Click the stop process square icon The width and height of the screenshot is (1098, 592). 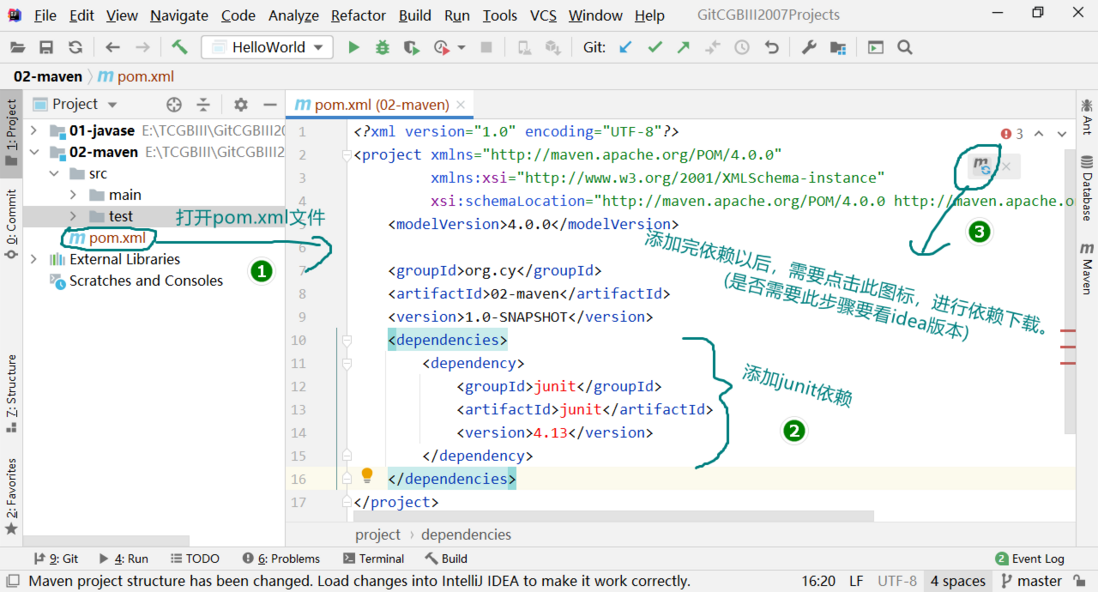coord(486,48)
